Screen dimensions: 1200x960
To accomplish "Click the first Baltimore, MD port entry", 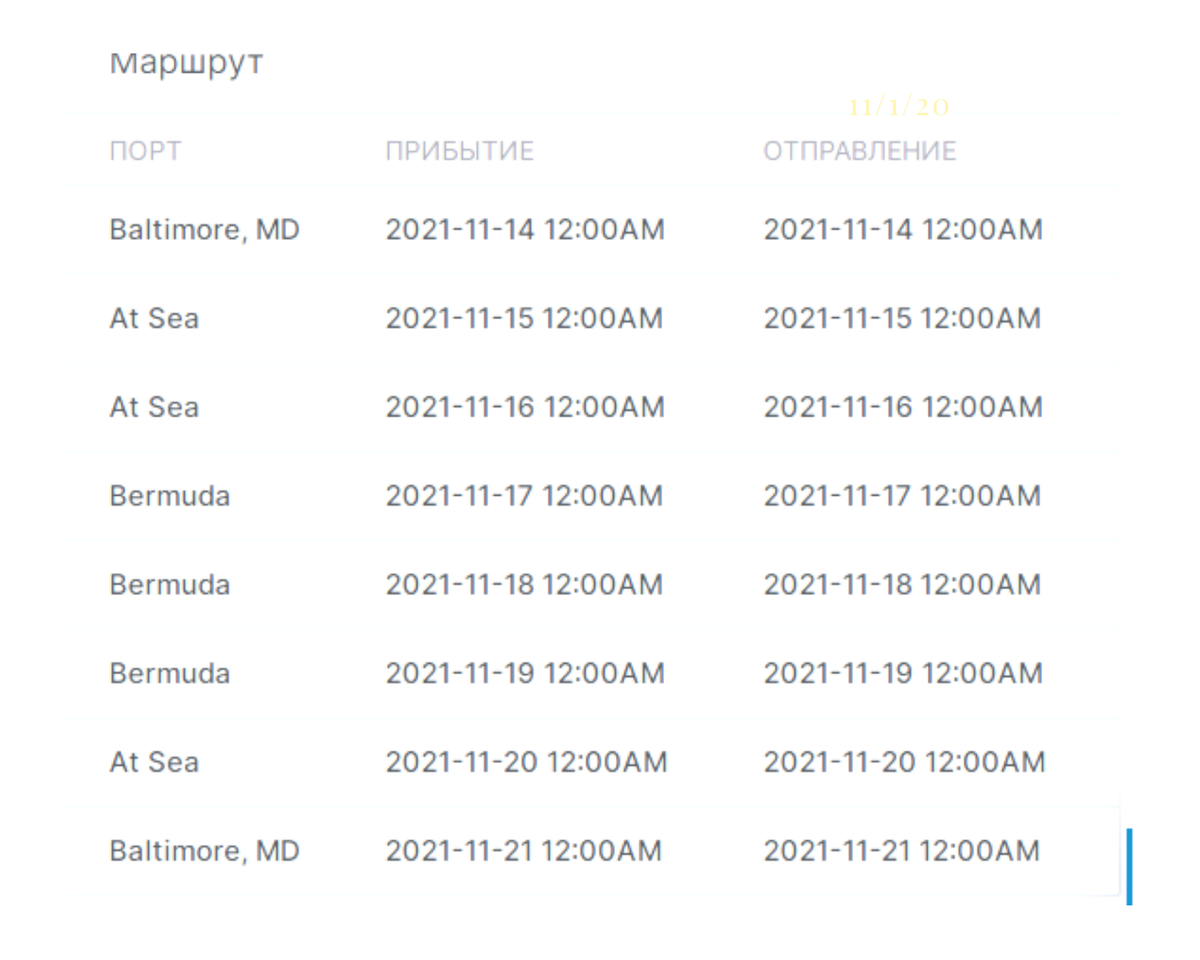I will tap(204, 230).
